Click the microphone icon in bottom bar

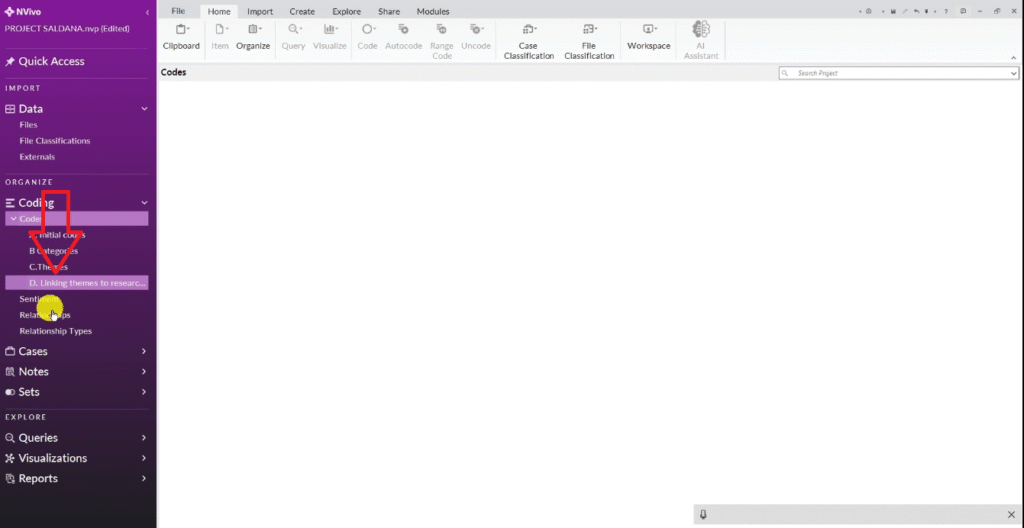click(703, 514)
